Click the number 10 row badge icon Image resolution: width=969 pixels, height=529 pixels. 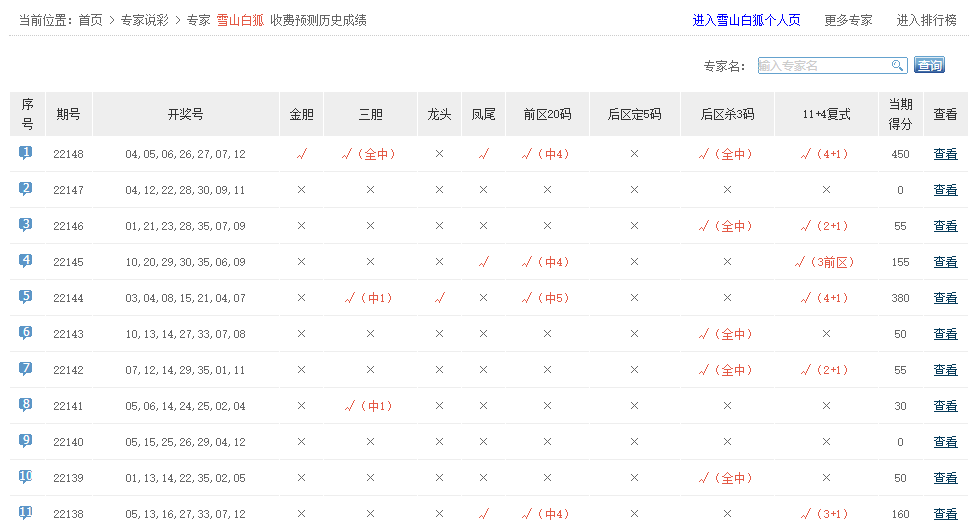coord(26,477)
